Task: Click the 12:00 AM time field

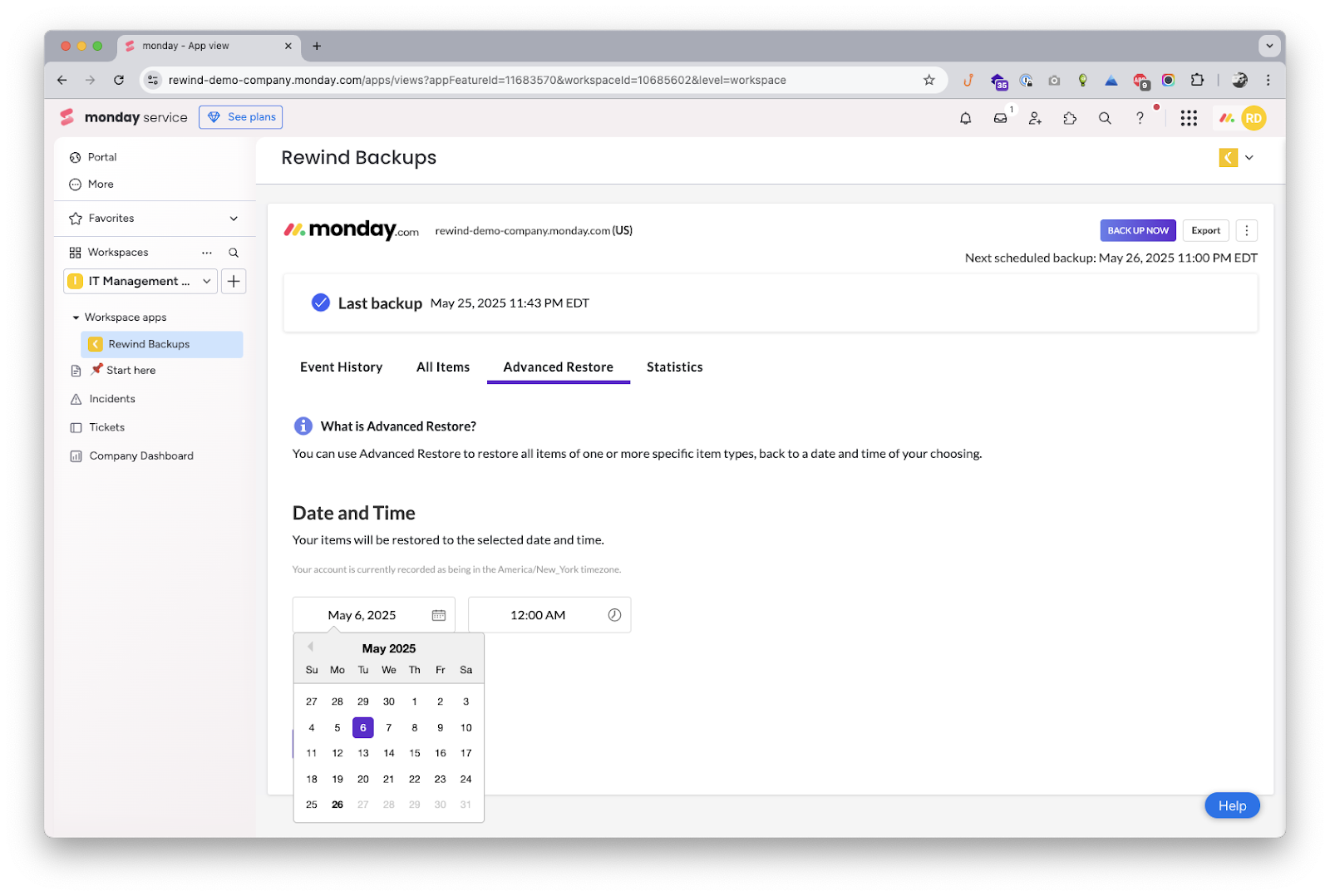Action: click(x=549, y=615)
